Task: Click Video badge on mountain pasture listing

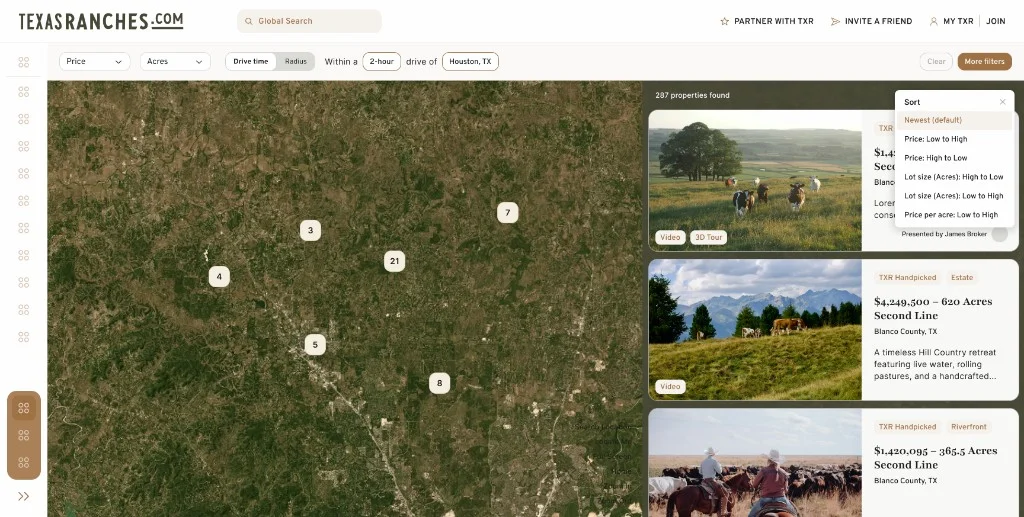Action: (670, 386)
